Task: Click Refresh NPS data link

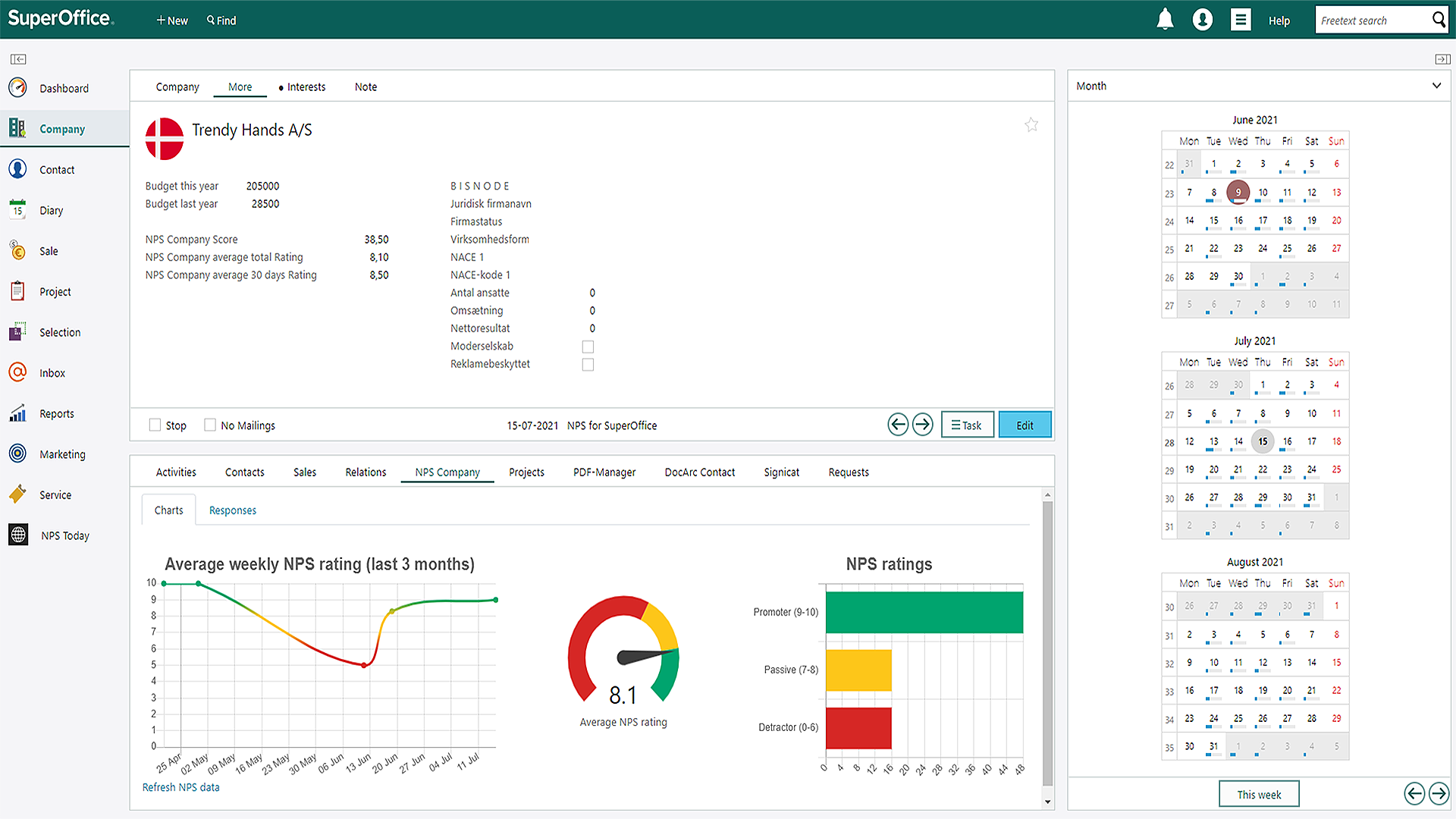Action: click(x=180, y=787)
